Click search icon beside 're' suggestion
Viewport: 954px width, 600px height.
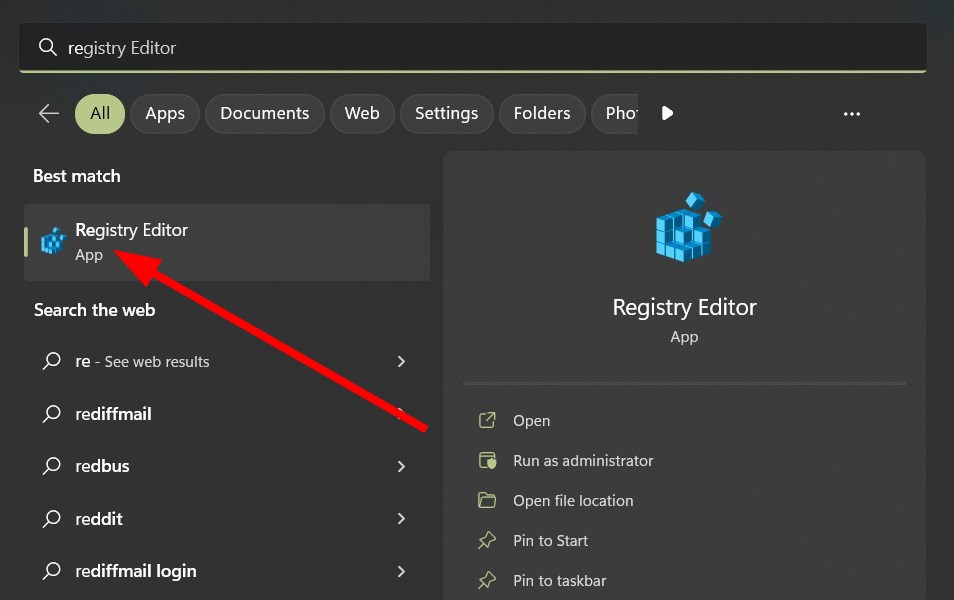(x=52, y=361)
